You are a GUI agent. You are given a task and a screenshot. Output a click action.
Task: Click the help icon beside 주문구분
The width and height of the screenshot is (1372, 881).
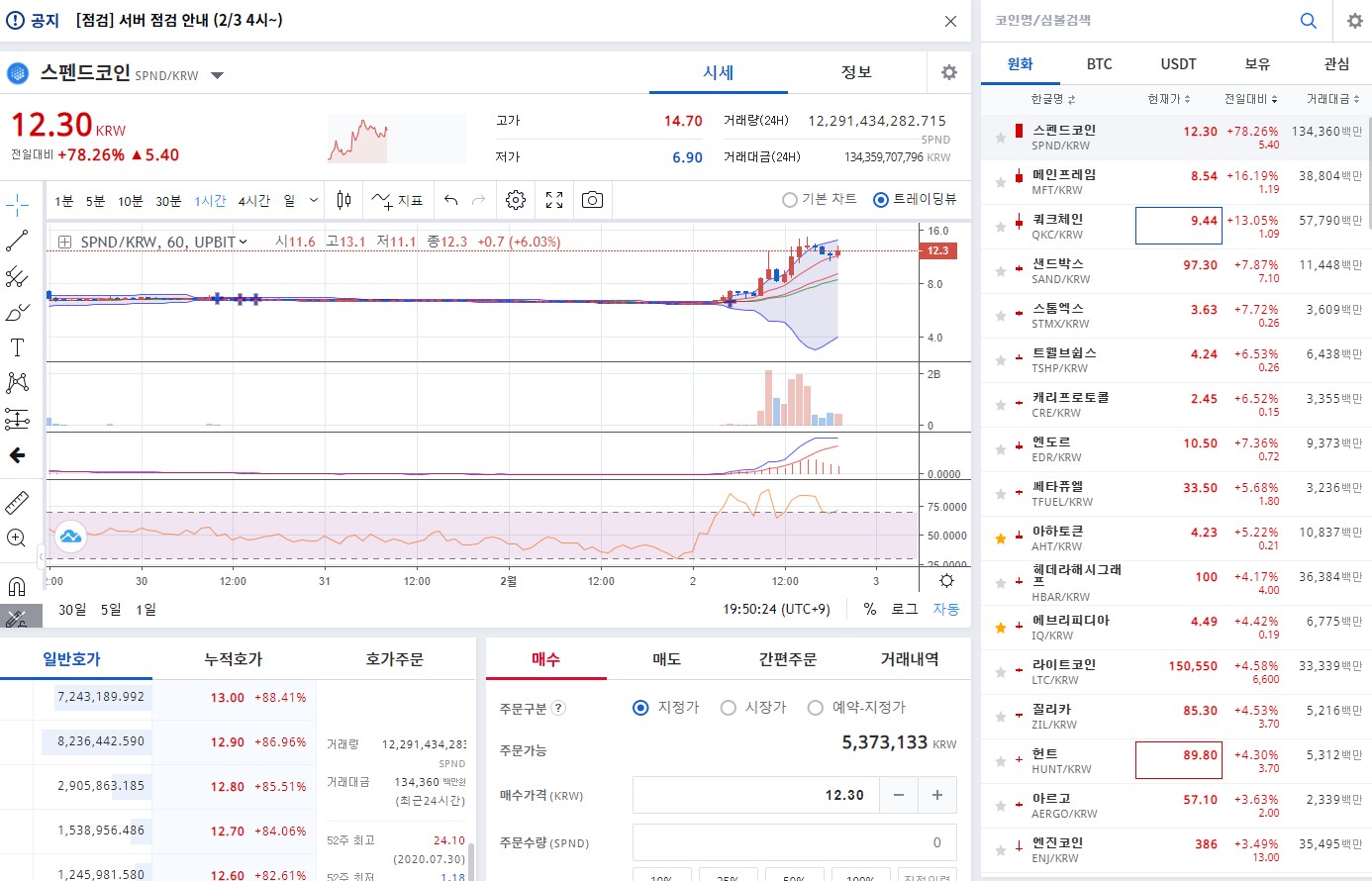coord(558,708)
